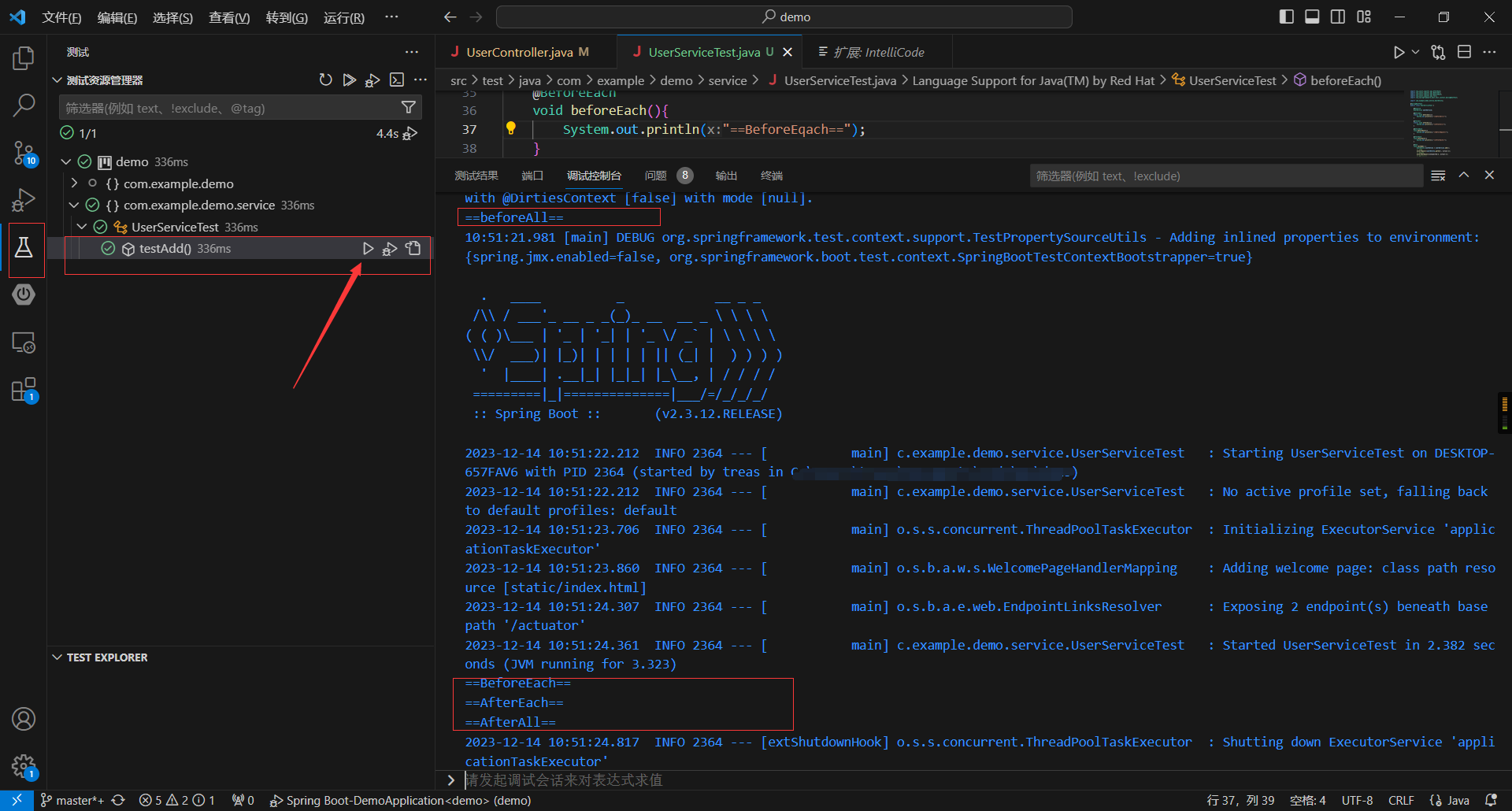Screen dimensions: 1512x811
Task: Open the 运行(R) menu
Action: (344, 17)
